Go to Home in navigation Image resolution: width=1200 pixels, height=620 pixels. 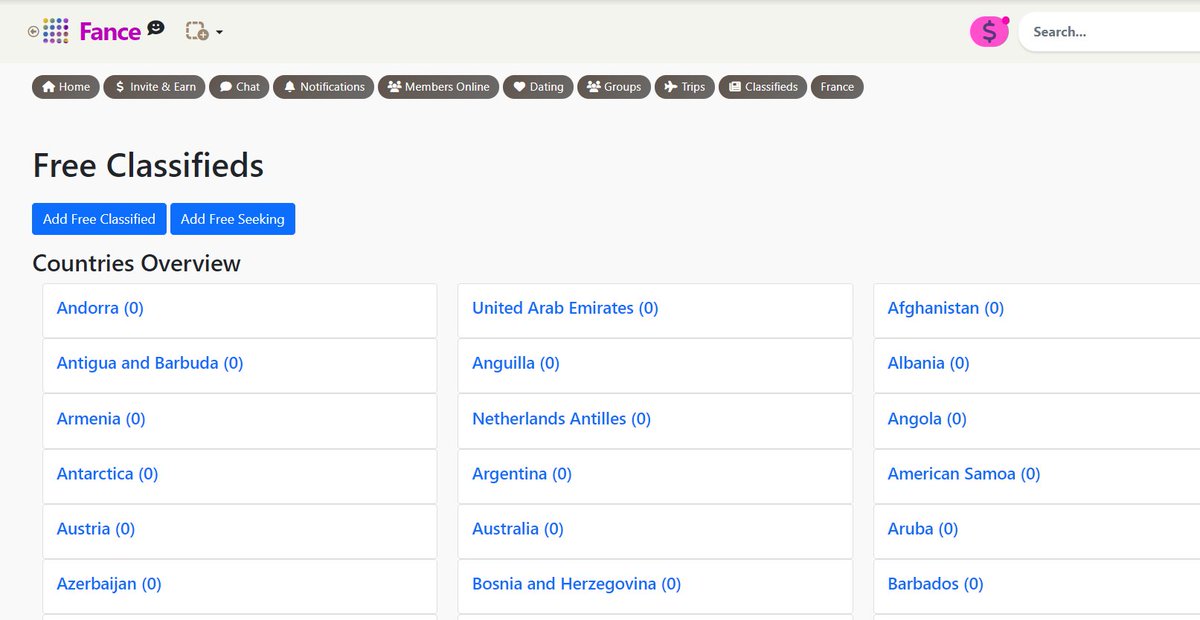[x=66, y=87]
